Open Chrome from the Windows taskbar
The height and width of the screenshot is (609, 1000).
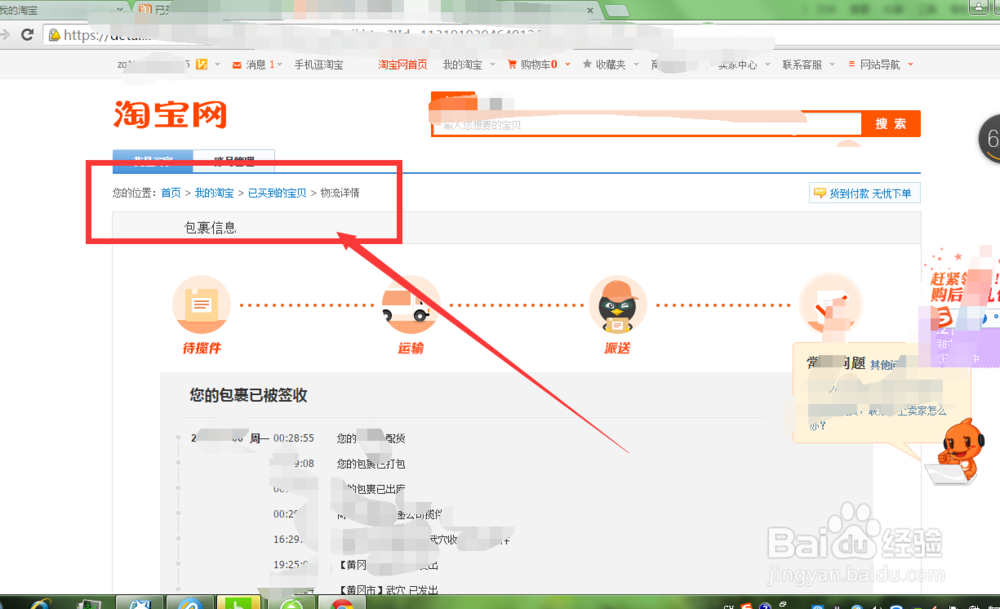point(341,603)
